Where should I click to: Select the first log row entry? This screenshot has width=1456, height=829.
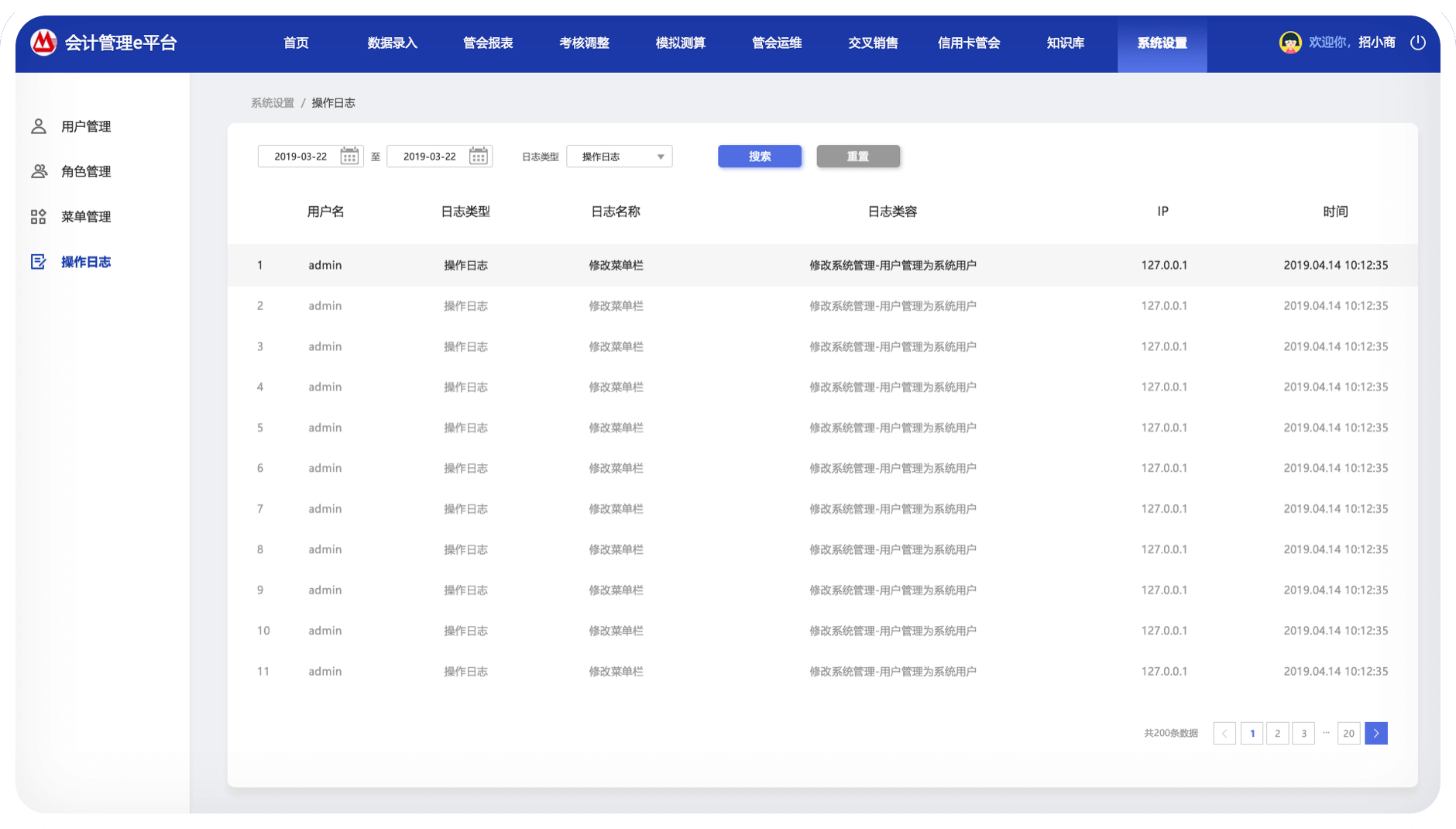tap(821, 265)
